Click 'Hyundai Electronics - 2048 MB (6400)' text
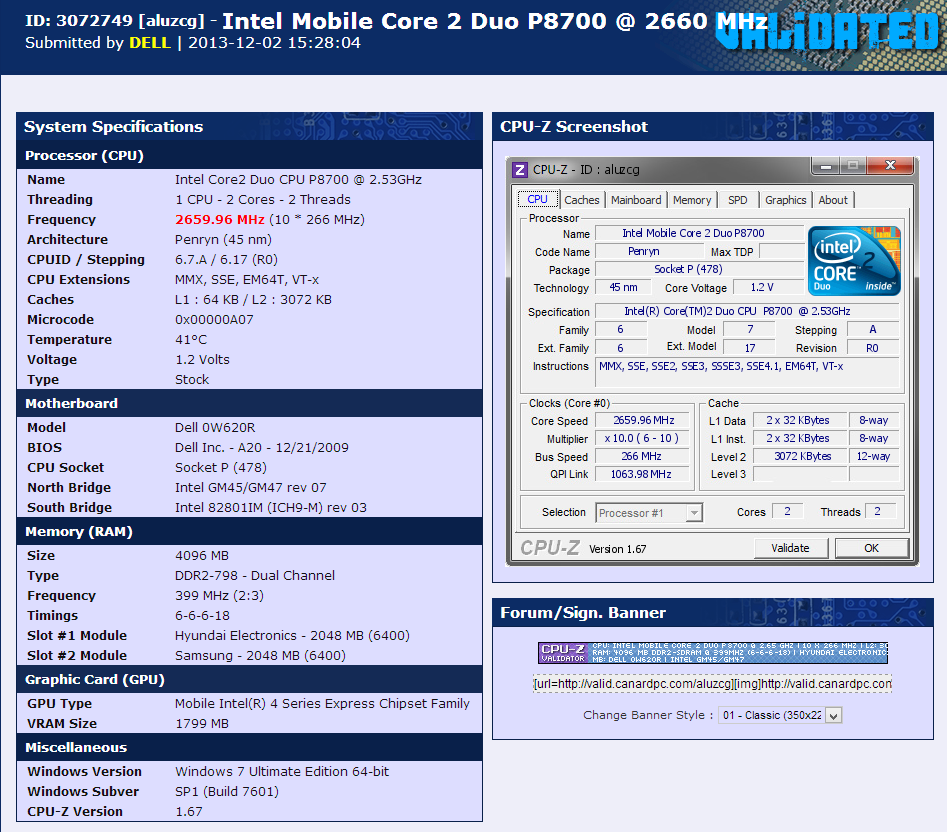This screenshot has height=832, width=947. click(x=292, y=635)
